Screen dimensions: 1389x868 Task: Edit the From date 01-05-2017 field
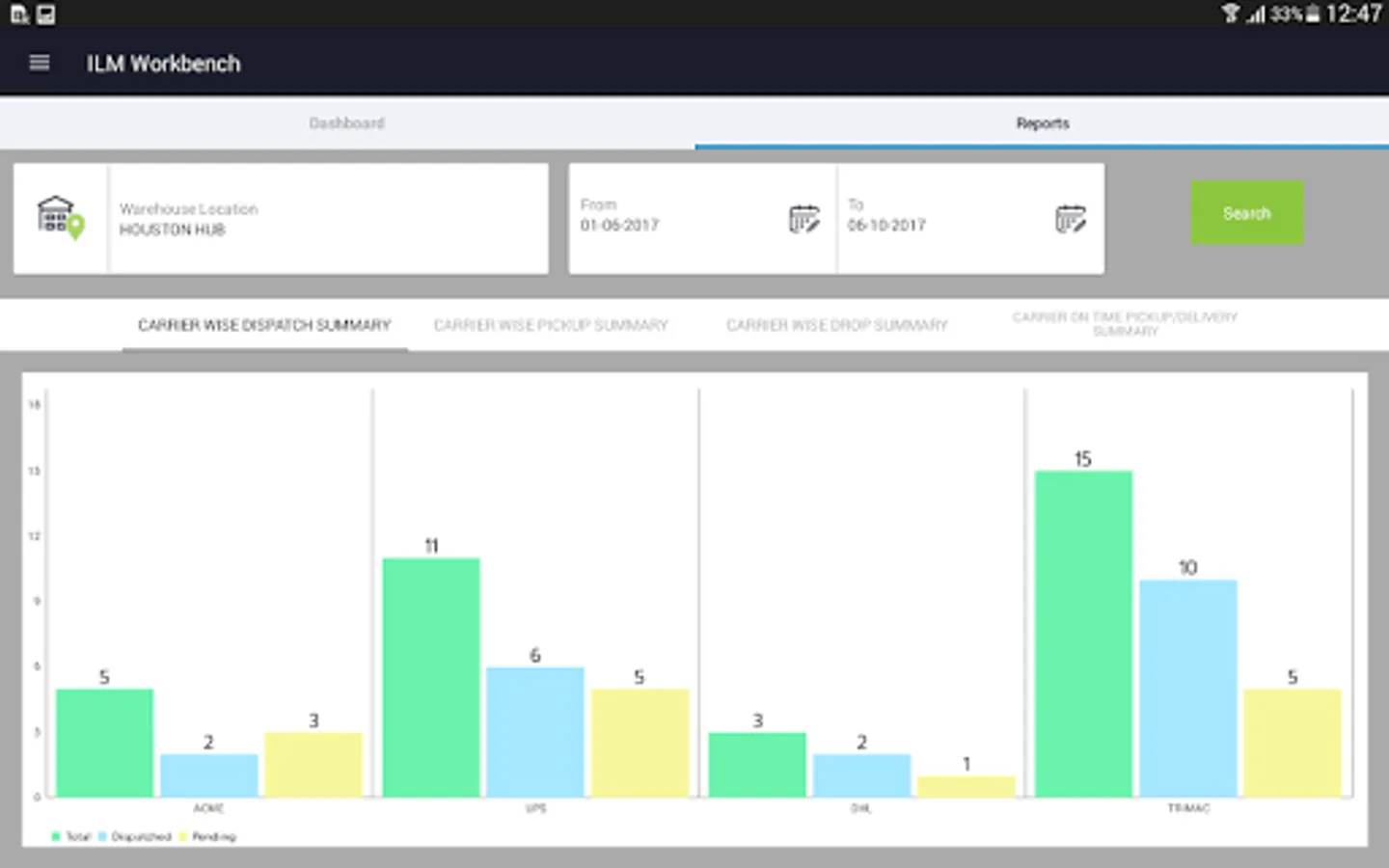702,219
